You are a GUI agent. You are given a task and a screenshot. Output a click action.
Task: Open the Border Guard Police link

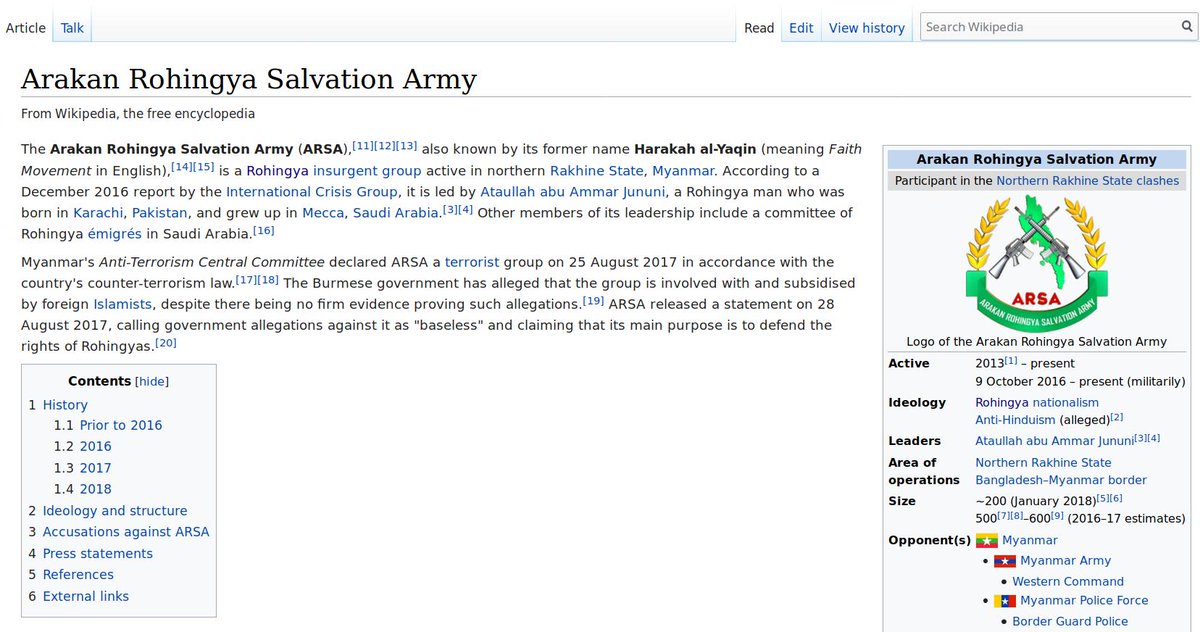[1070, 621]
